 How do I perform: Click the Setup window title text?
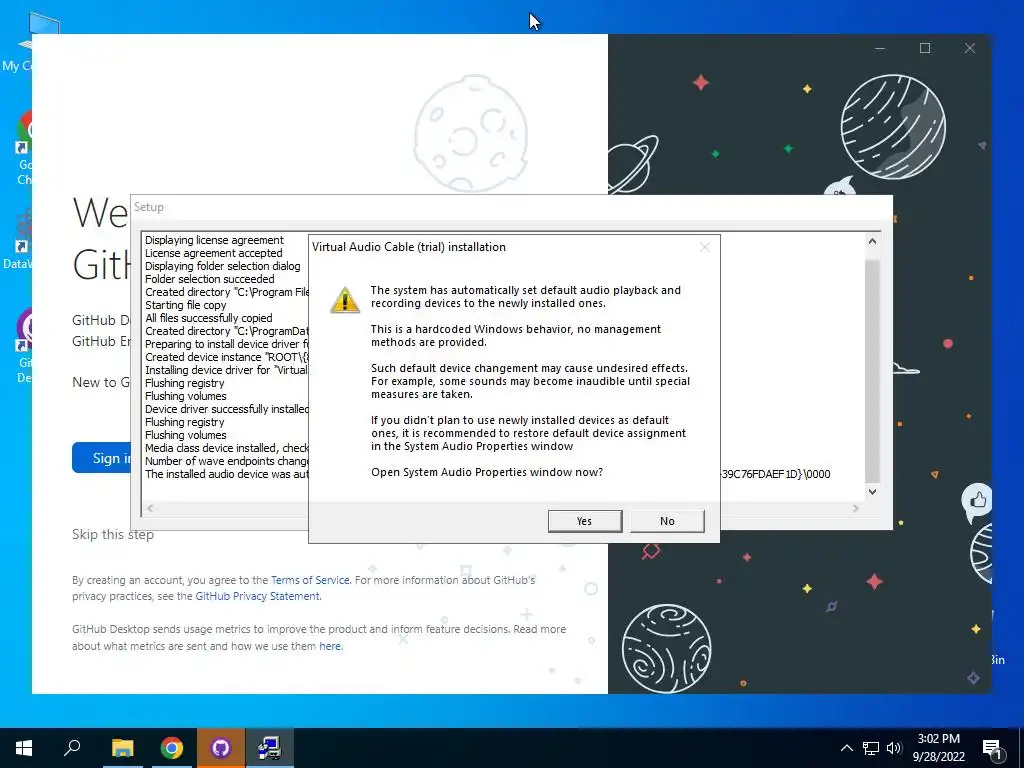pyautogui.click(x=149, y=207)
